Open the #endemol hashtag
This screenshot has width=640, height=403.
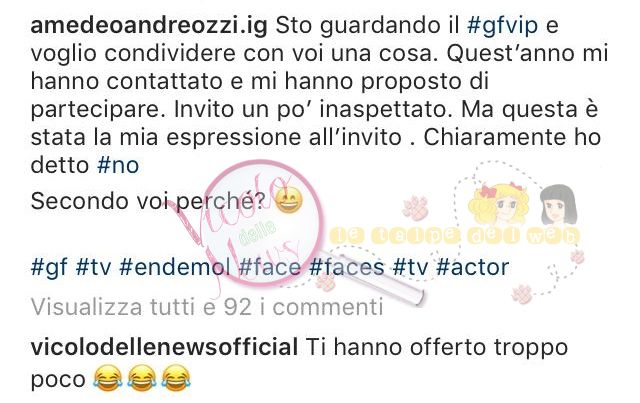coord(175,267)
